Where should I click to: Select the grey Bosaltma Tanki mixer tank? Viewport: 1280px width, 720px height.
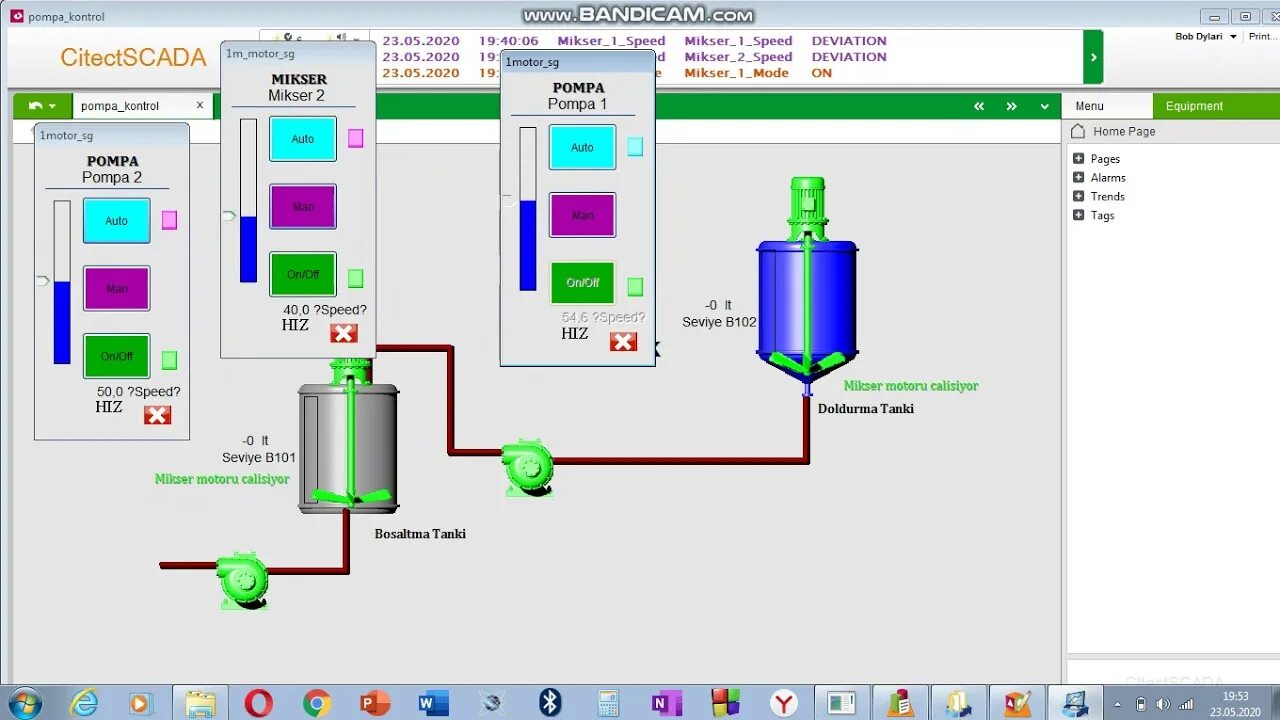click(348, 448)
